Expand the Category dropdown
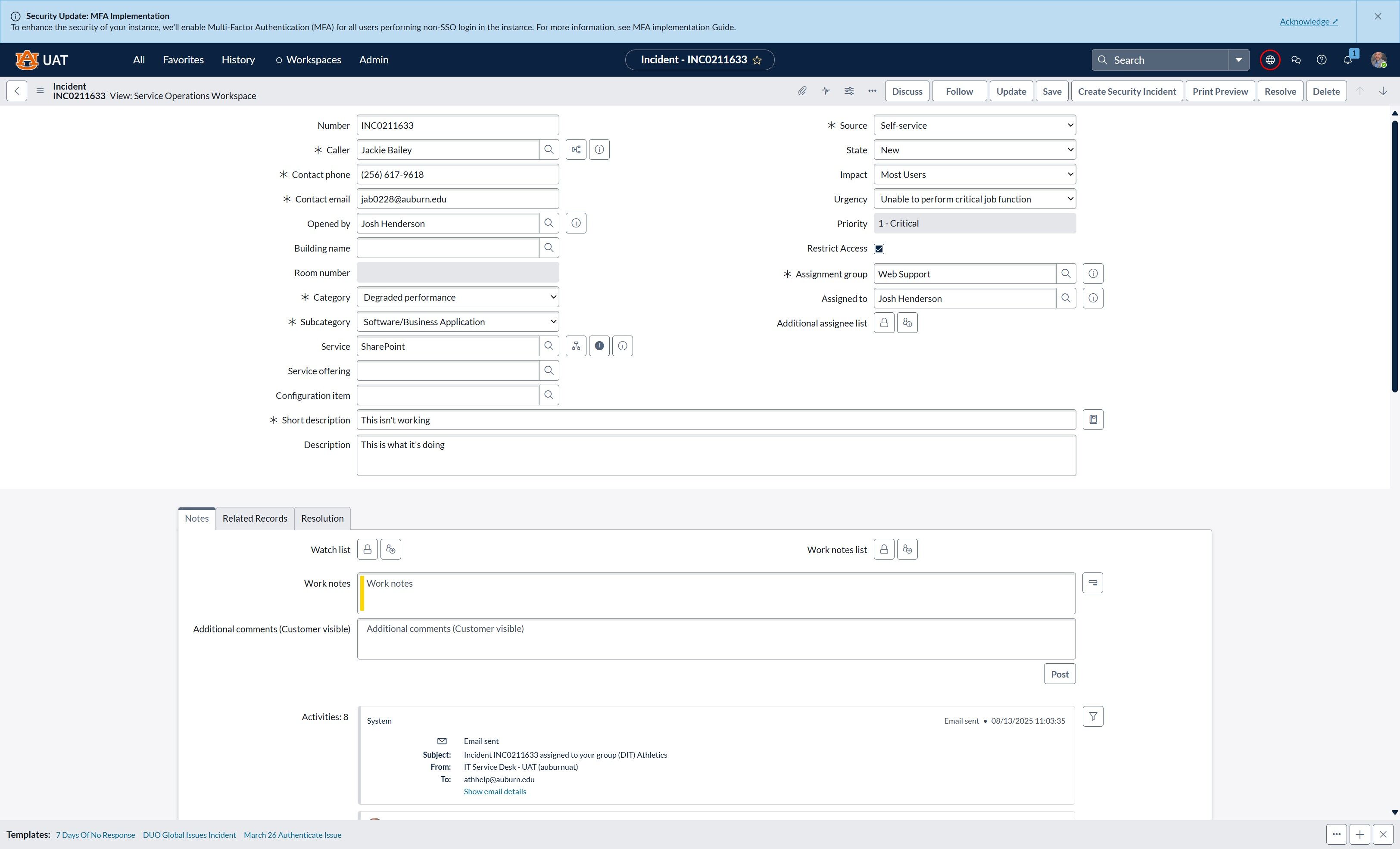 click(458, 297)
